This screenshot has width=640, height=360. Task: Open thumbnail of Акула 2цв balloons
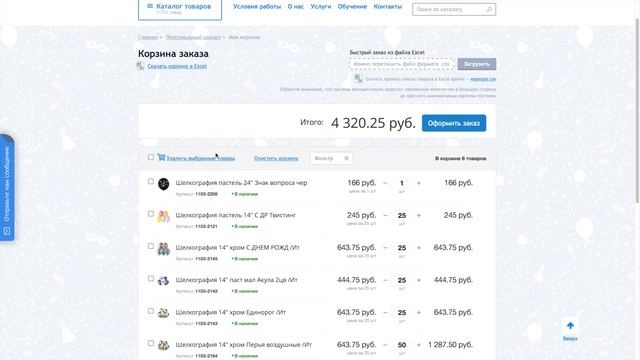(x=164, y=281)
